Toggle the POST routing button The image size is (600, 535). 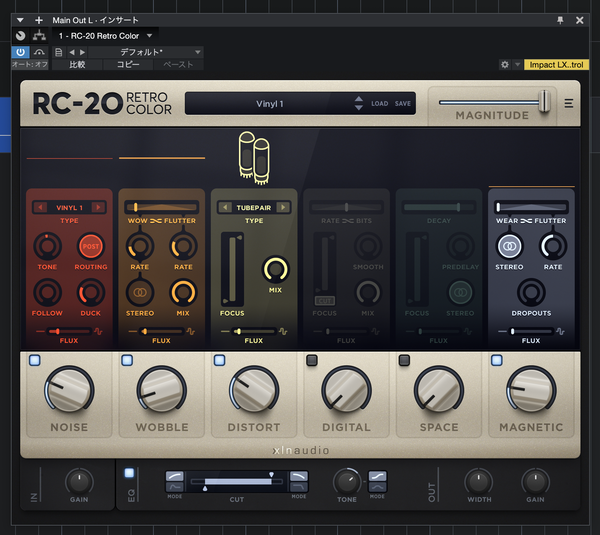point(91,246)
